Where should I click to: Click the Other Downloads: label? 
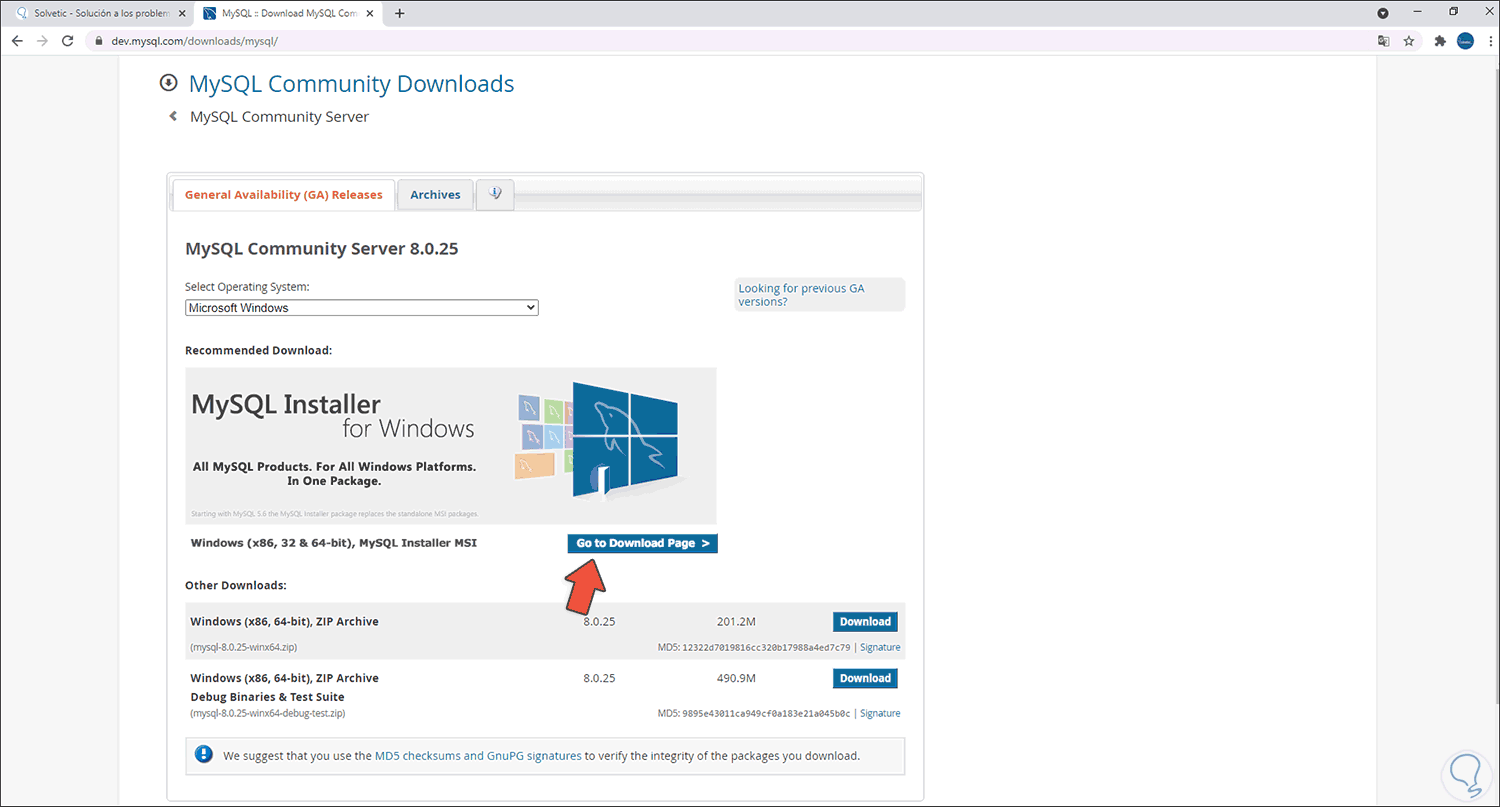236,585
